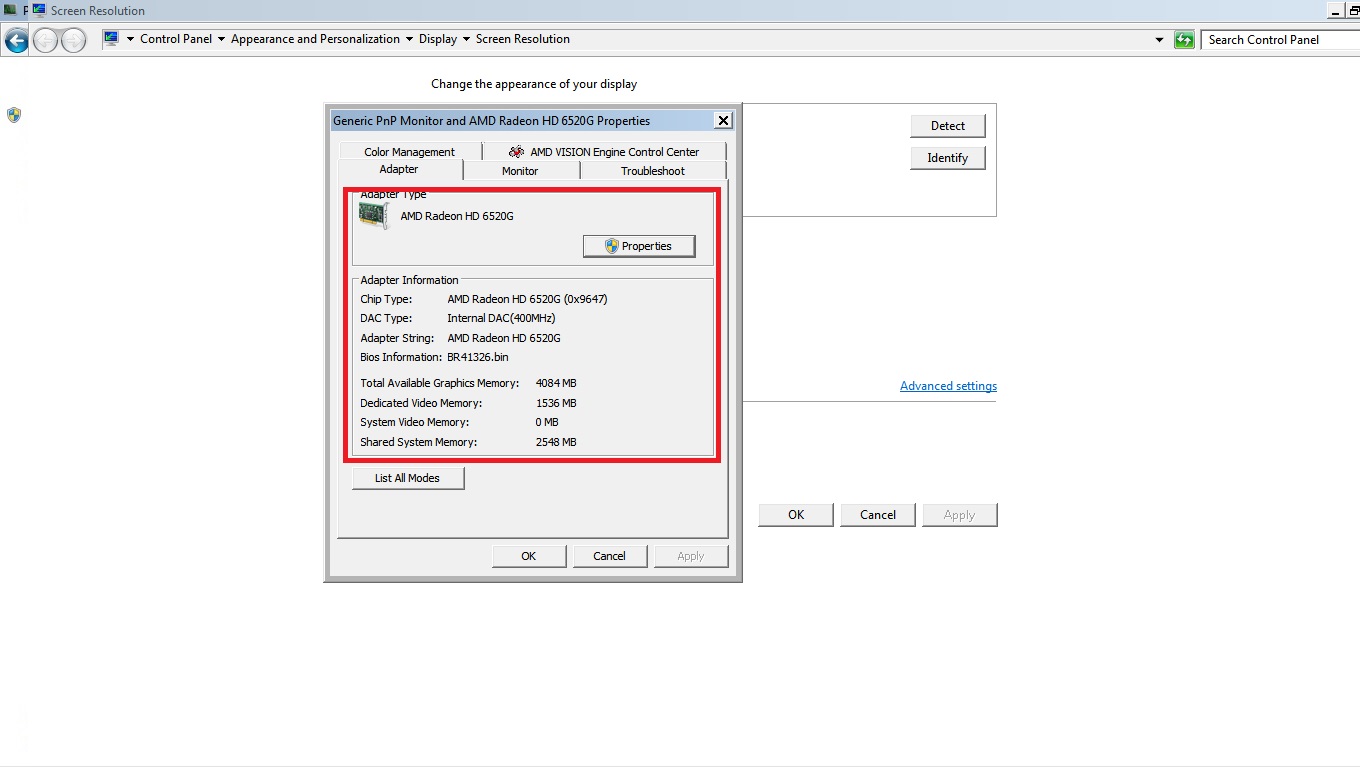Open the Color Management tab

(x=410, y=151)
